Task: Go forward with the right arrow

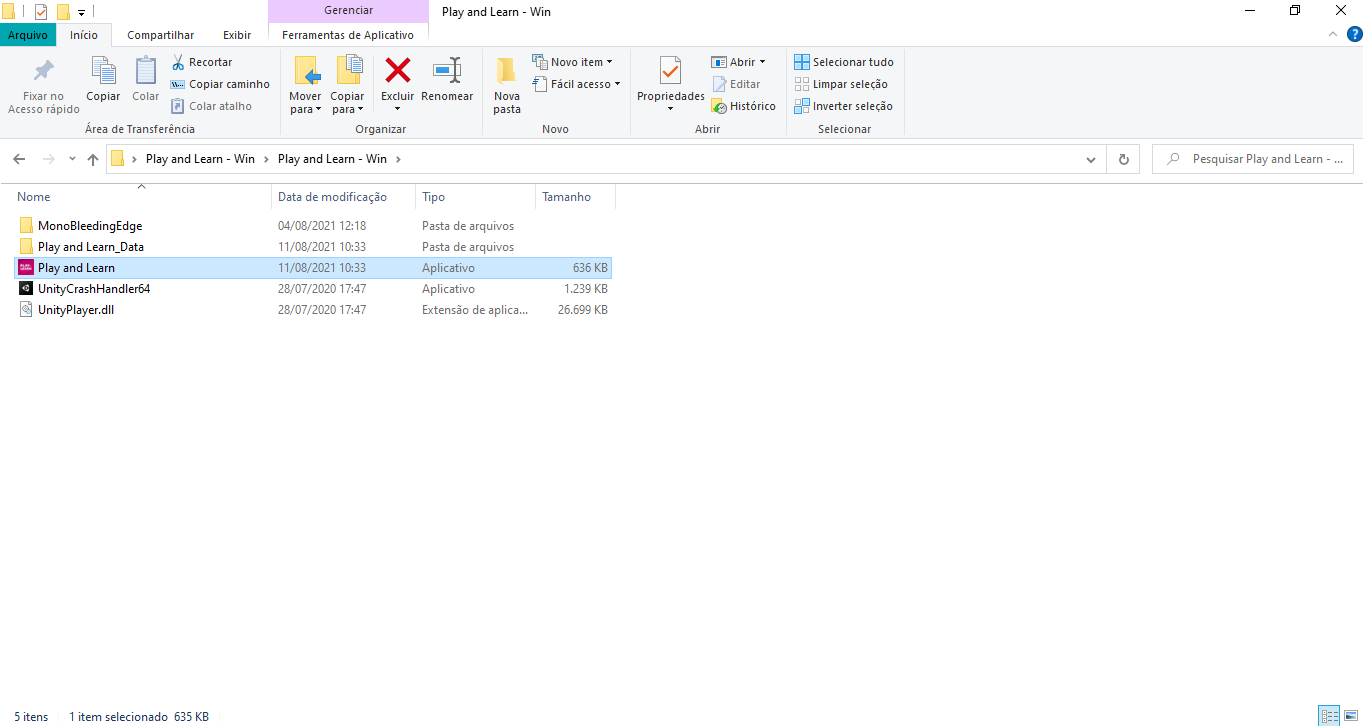Action: tap(48, 159)
